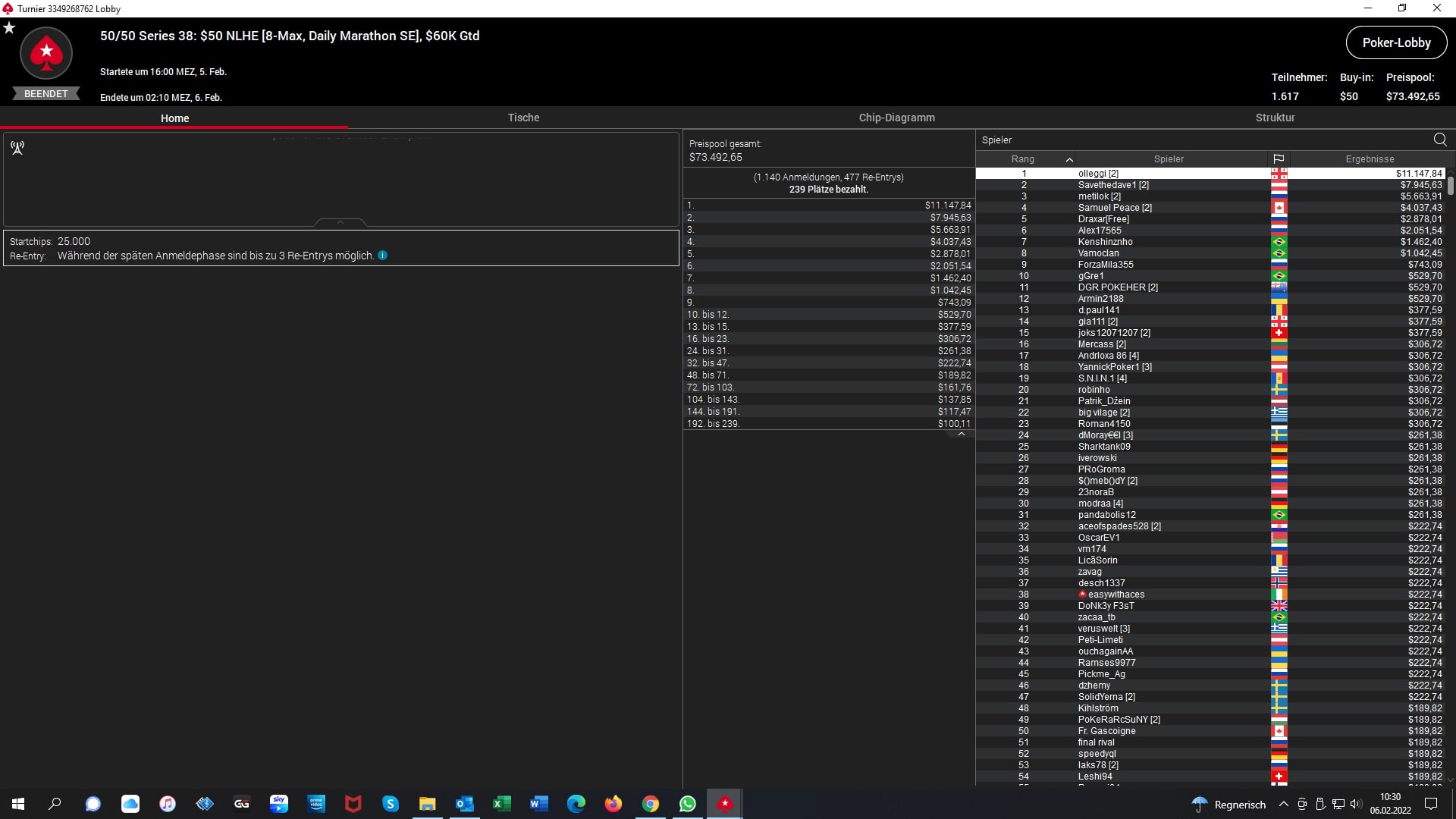The height and width of the screenshot is (819, 1456).
Task: Click the search magnifier in Spieler panel
Action: click(1440, 140)
